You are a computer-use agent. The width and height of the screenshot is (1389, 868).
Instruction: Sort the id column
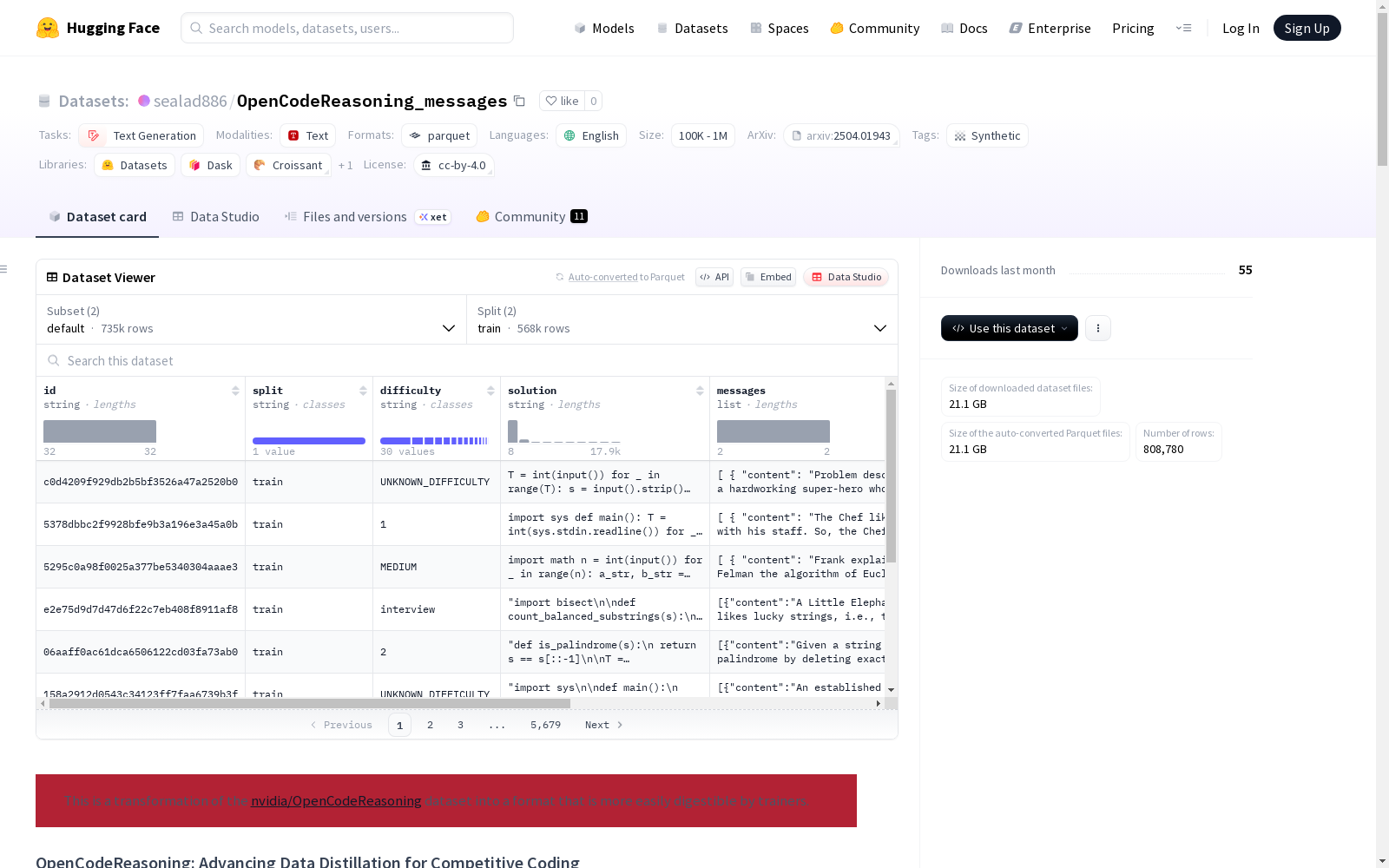[235, 391]
